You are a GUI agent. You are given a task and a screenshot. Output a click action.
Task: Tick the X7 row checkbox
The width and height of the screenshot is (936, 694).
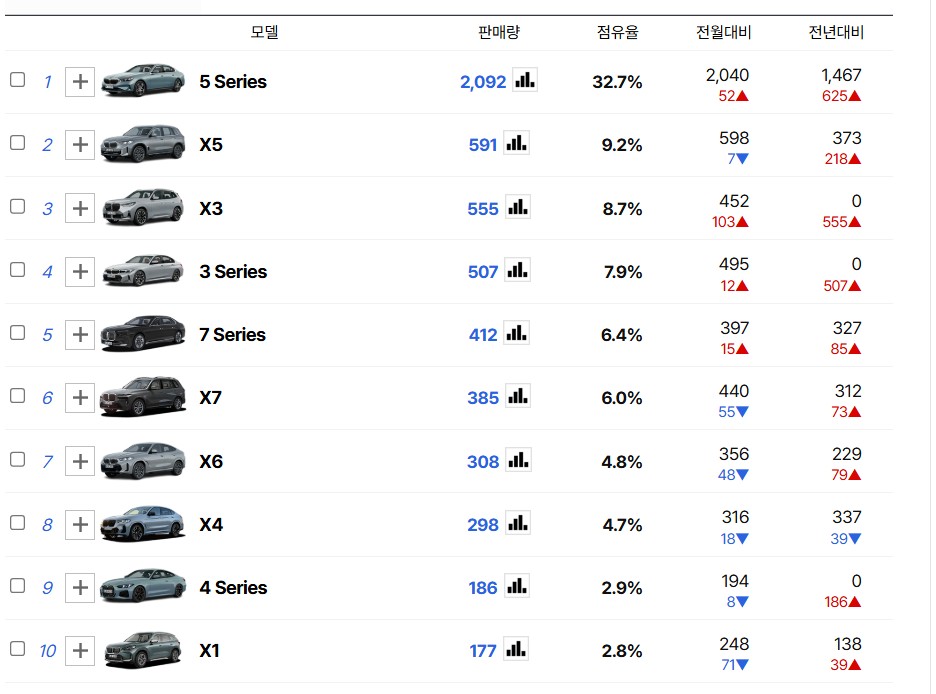point(17,396)
